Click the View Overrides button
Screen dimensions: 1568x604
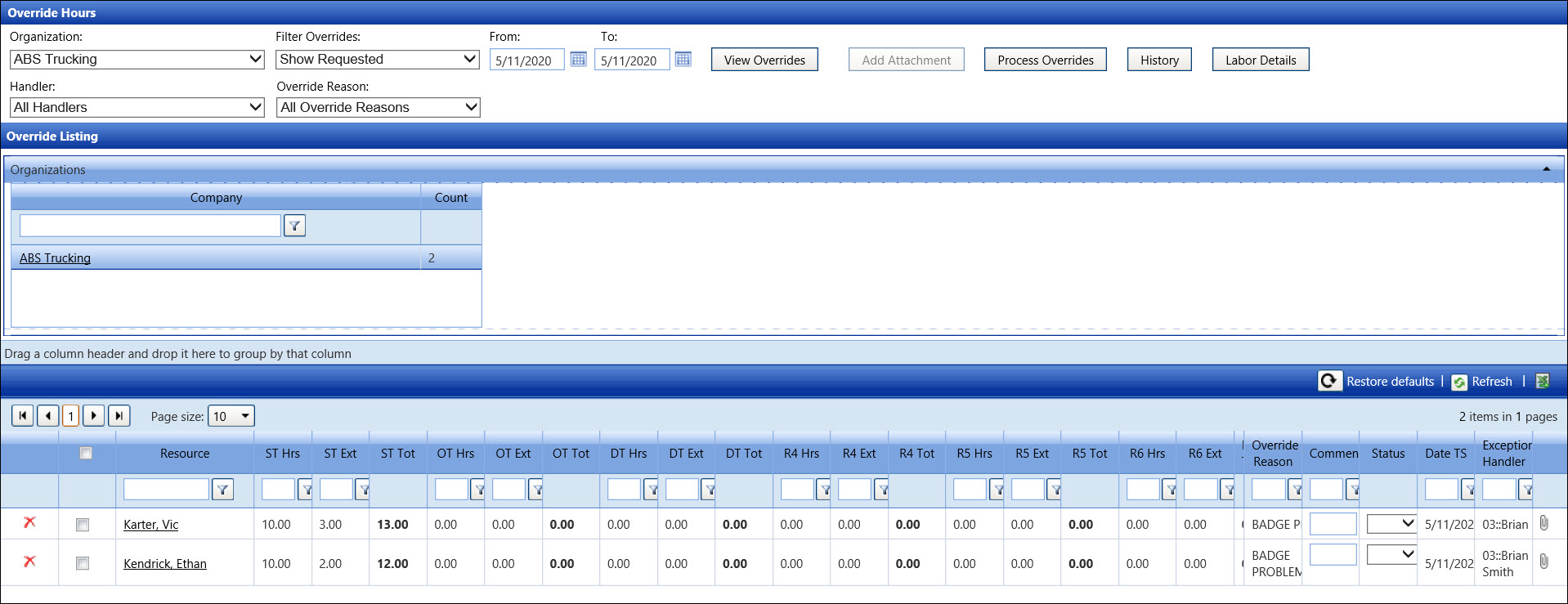pyautogui.click(x=764, y=60)
